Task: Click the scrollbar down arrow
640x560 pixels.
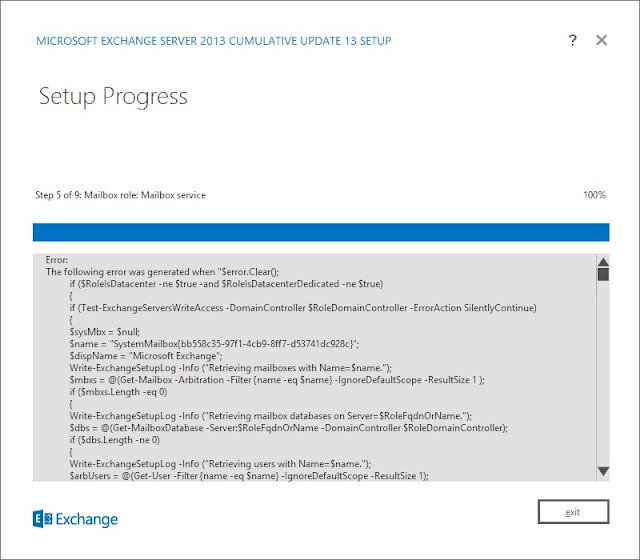Action: pyautogui.click(x=603, y=471)
